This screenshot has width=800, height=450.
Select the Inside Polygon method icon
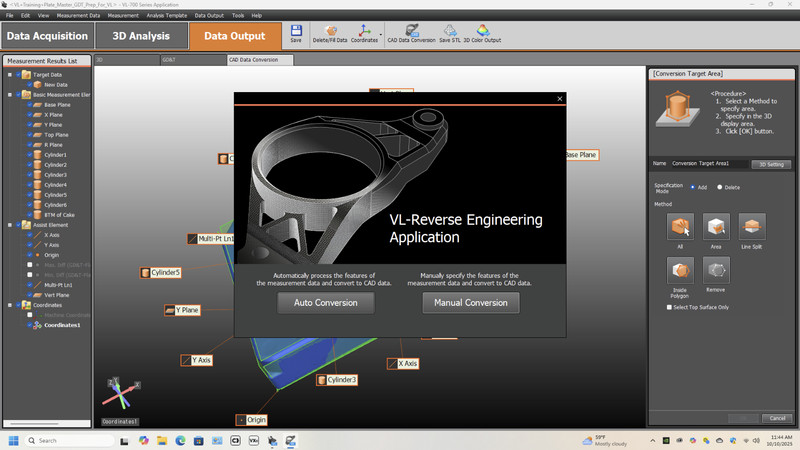click(680, 270)
